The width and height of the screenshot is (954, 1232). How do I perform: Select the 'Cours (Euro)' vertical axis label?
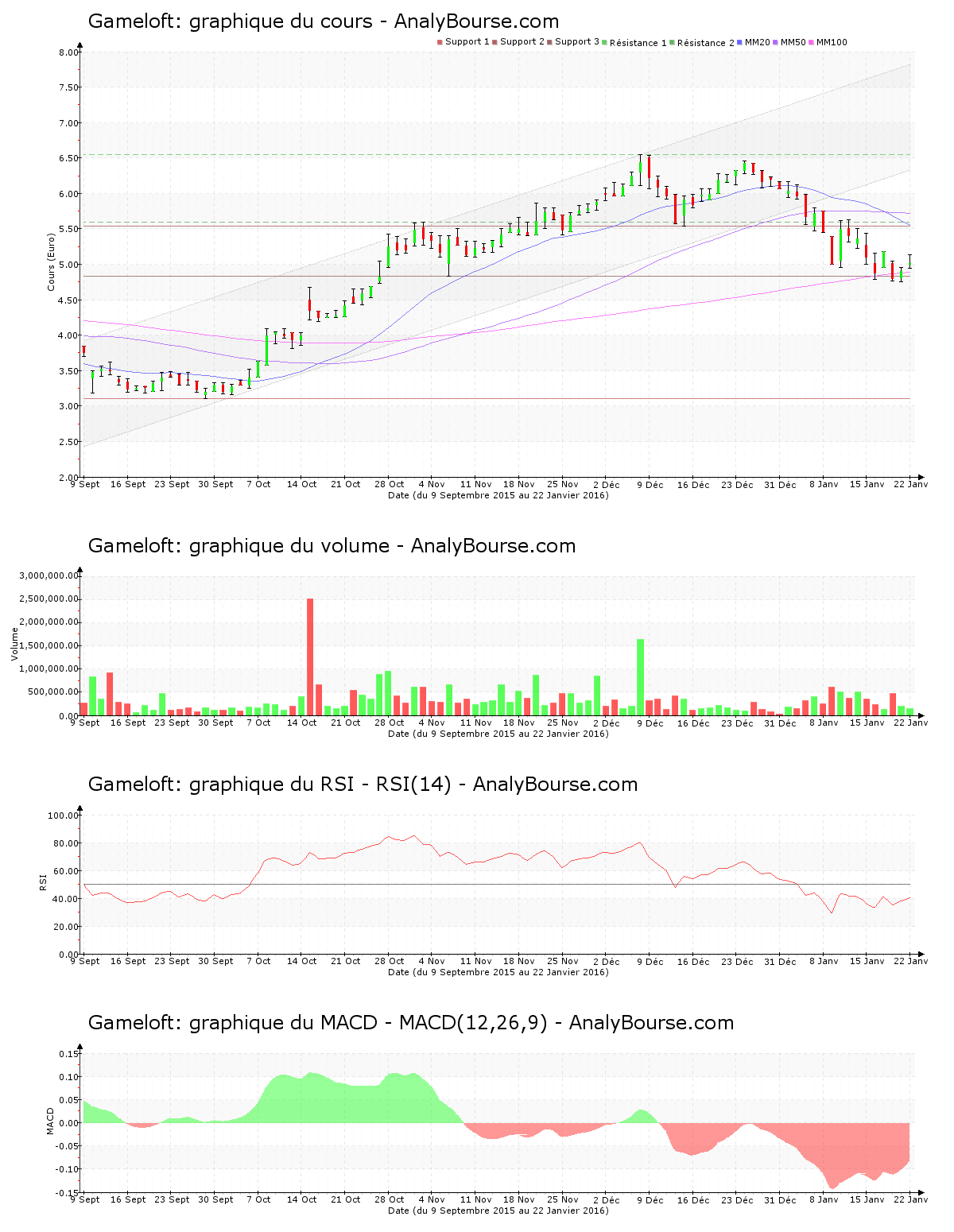[x=51, y=262]
